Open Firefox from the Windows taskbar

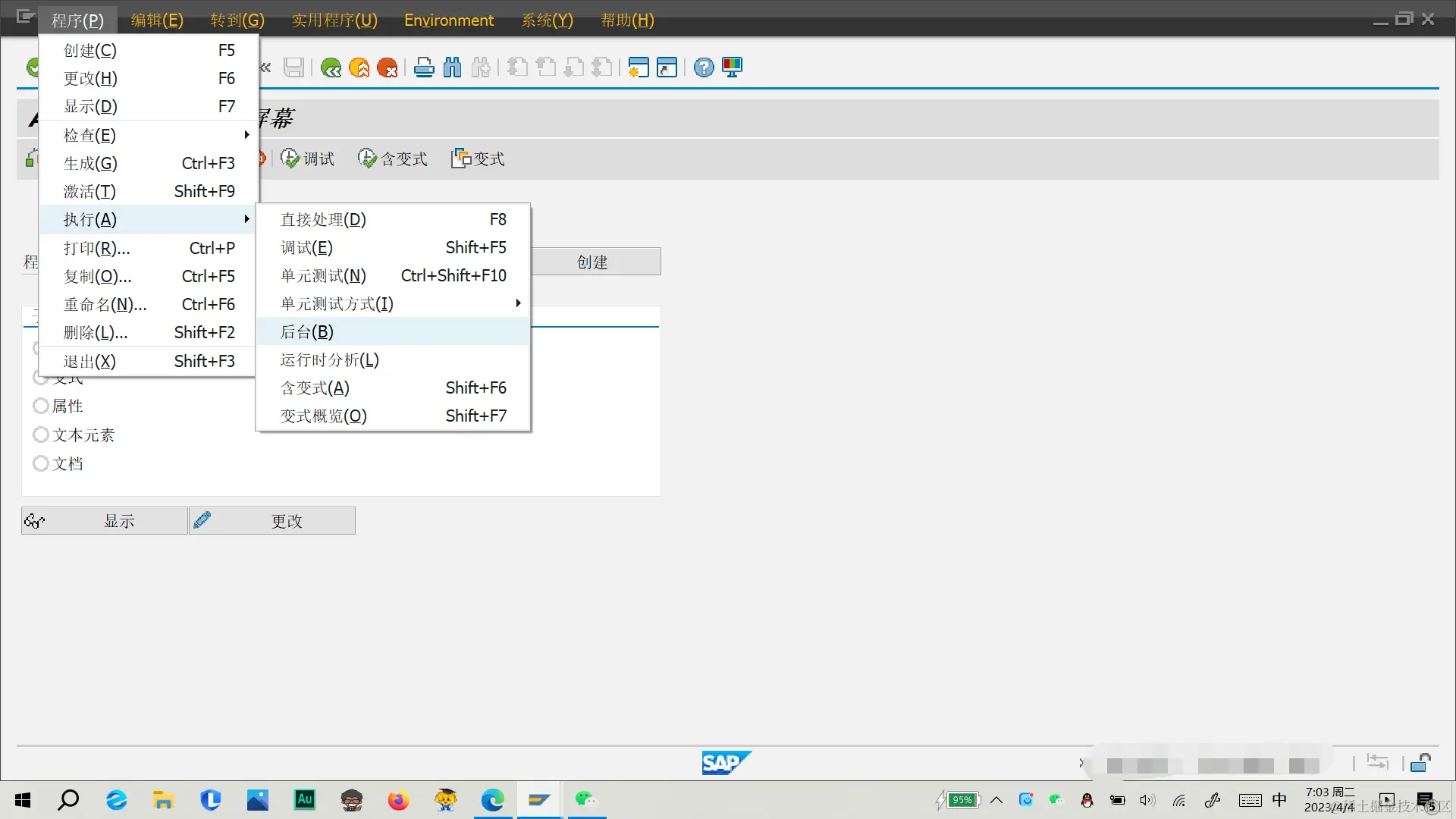tap(398, 800)
